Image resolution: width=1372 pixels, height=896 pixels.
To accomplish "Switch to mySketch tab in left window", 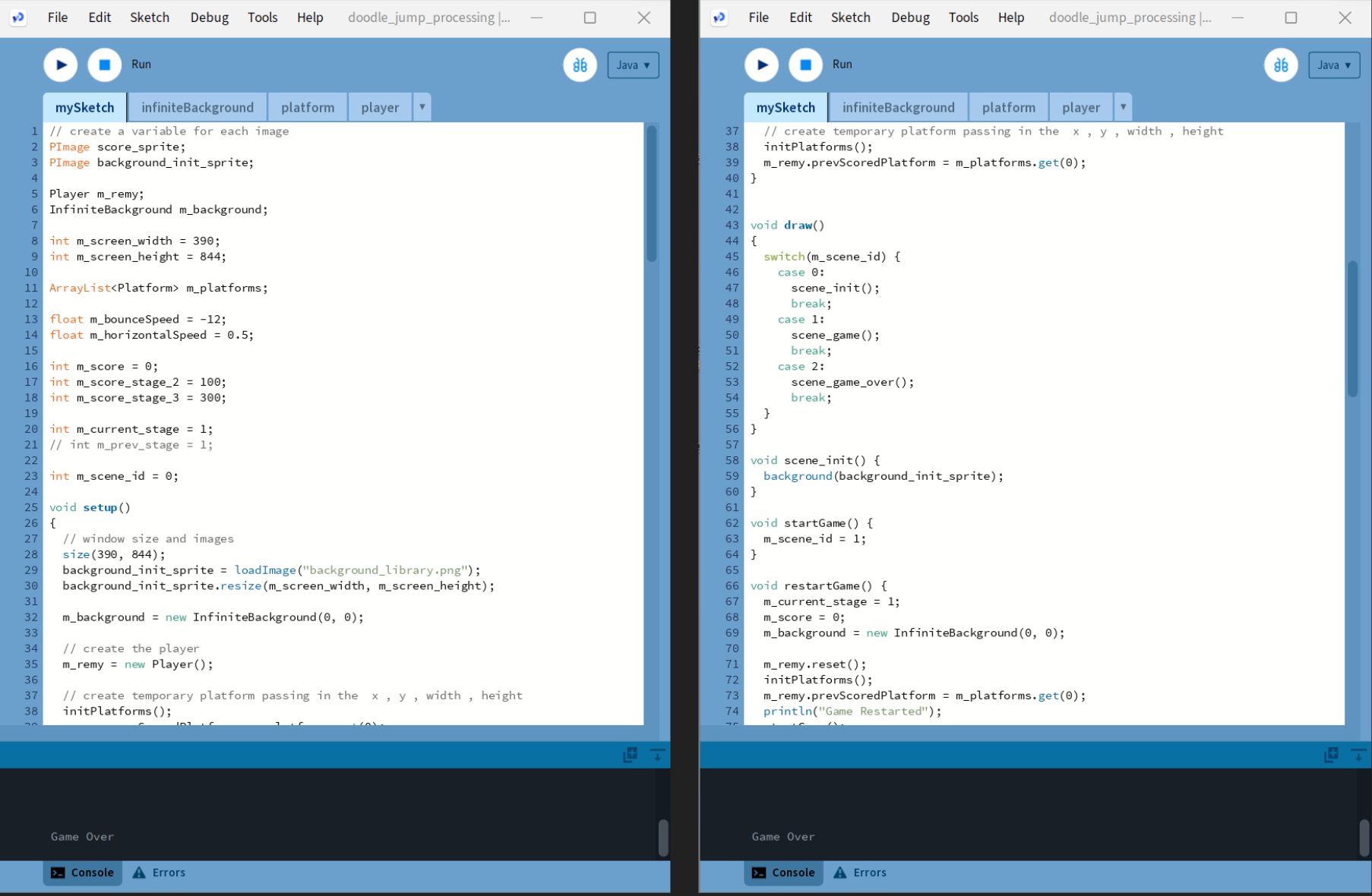I will tap(84, 108).
